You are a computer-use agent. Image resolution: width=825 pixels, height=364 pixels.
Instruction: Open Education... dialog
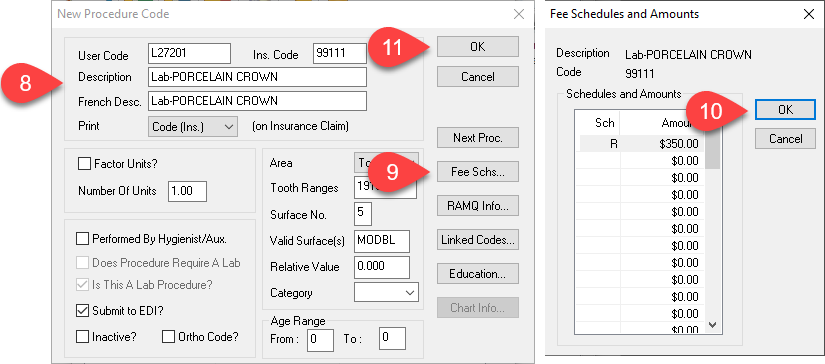[x=478, y=274]
